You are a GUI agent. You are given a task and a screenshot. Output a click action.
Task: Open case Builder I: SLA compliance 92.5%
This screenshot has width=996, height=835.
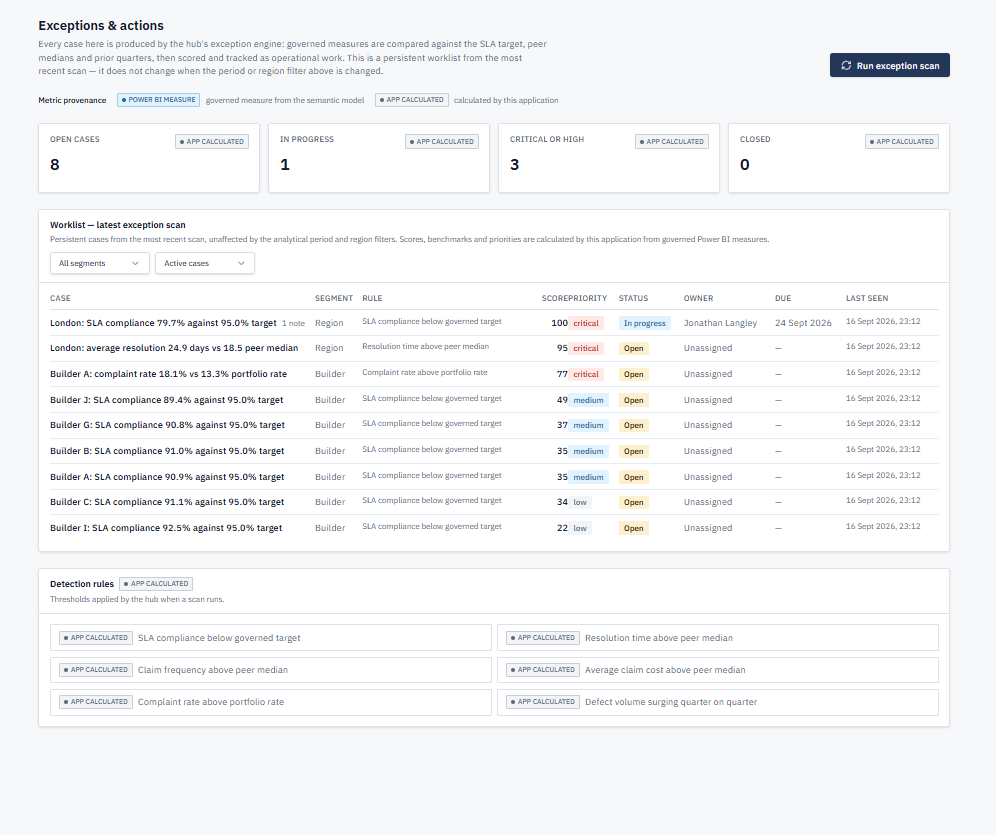pos(166,528)
